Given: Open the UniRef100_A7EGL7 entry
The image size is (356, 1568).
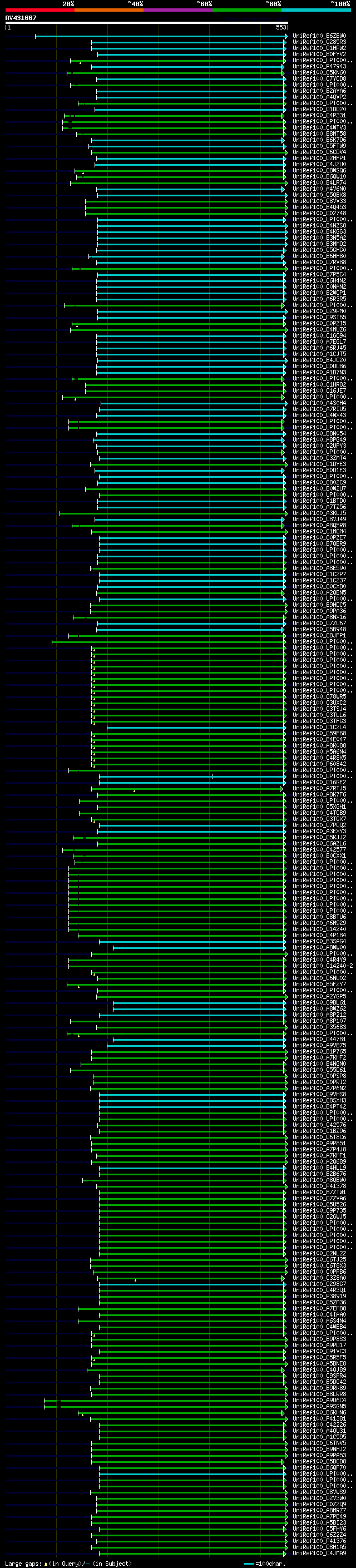Looking at the screenshot, I should click(x=319, y=342).
